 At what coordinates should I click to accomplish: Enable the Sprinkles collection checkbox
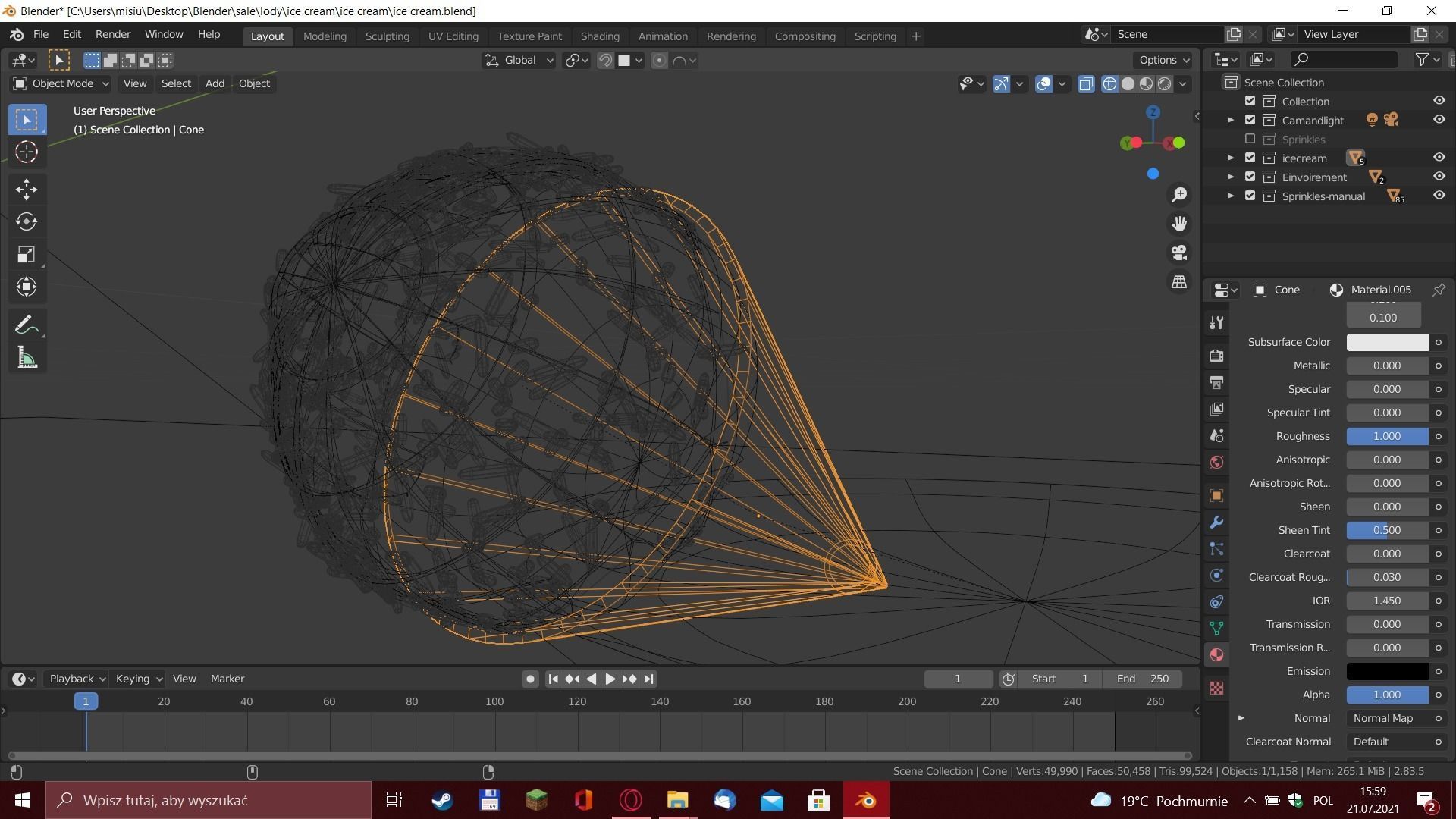[1250, 139]
